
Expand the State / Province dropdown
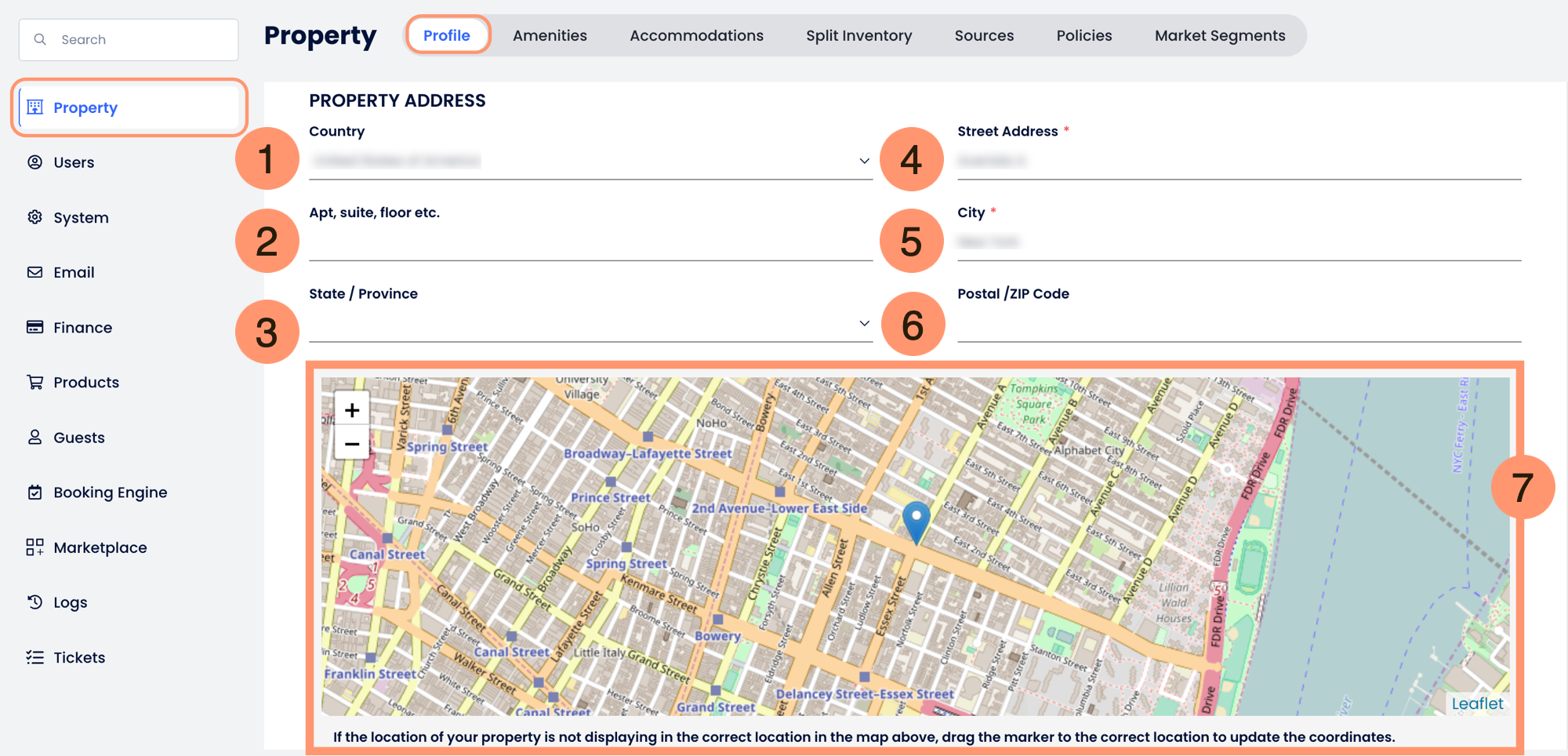864,323
